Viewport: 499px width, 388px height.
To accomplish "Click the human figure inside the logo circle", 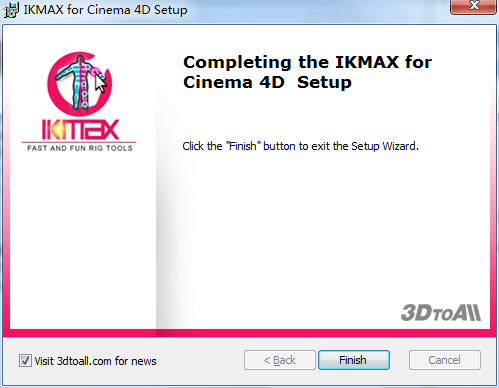I will click(x=78, y=83).
